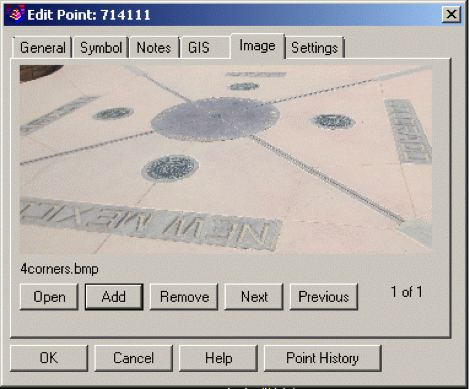
Task: Add a new image with Add button
Action: click(114, 297)
